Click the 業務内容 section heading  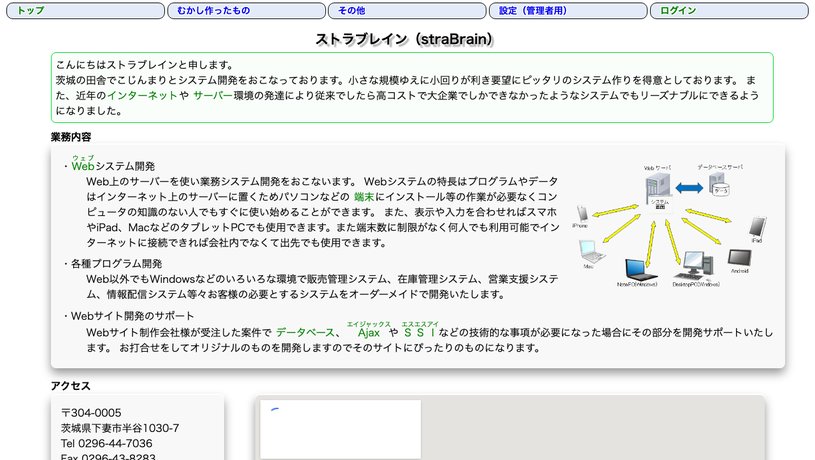71,137
